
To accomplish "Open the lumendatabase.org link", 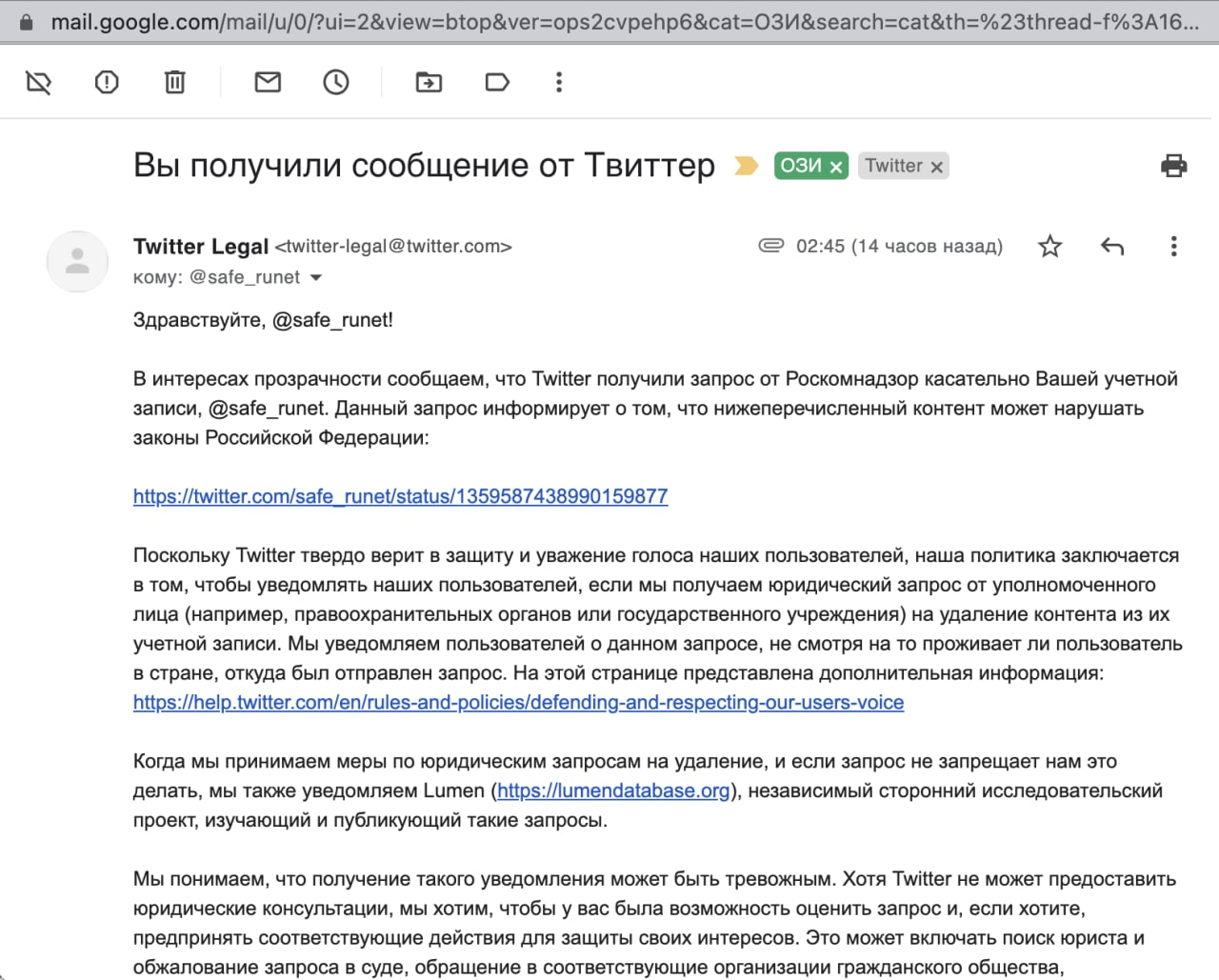I will (613, 790).
